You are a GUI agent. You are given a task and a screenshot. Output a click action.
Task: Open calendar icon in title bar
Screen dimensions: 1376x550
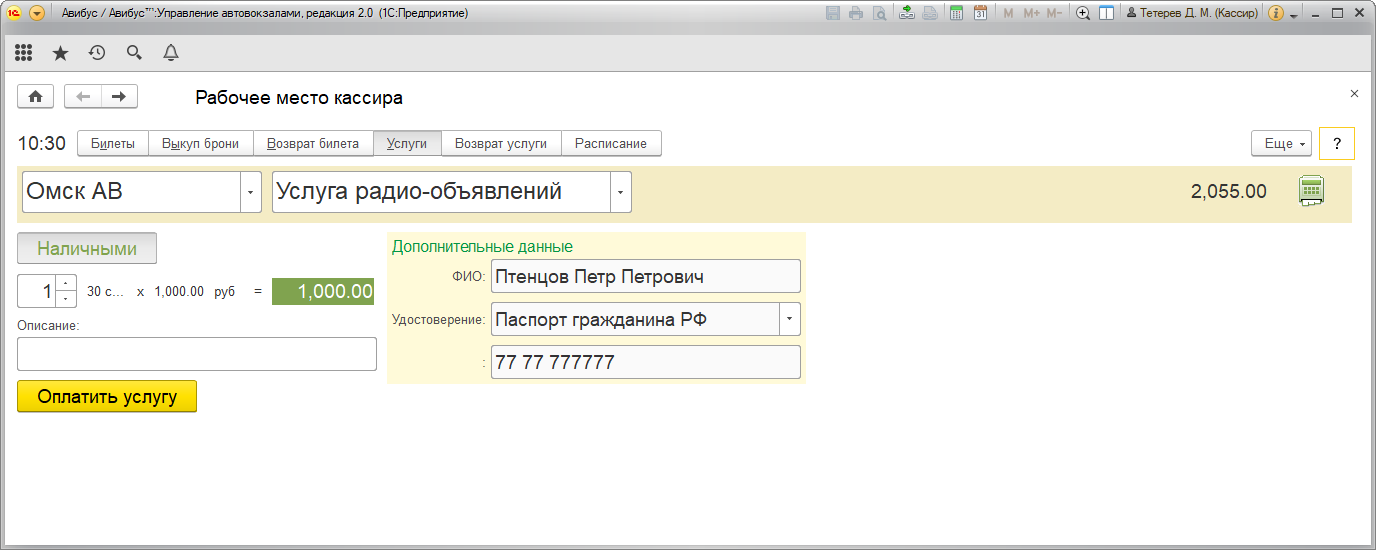pyautogui.click(x=980, y=14)
